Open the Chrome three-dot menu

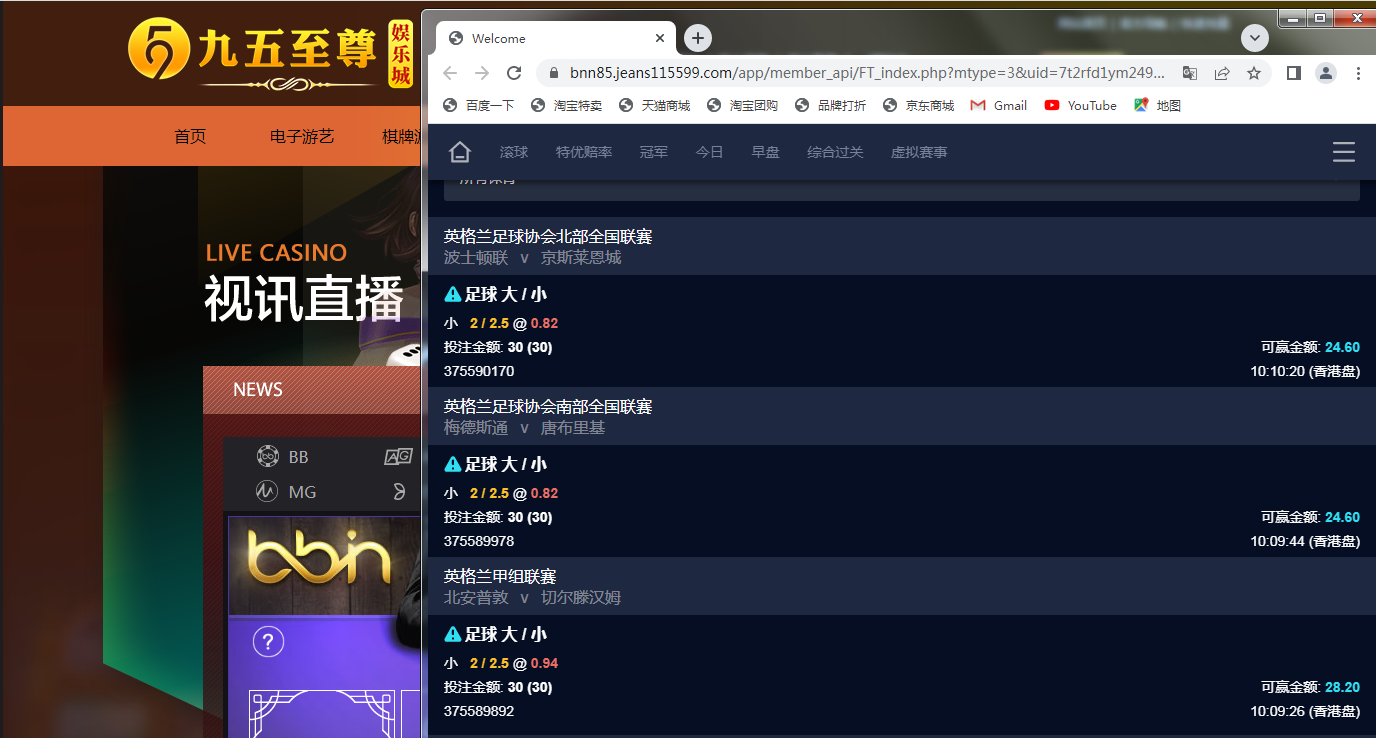coord(1358,73)
